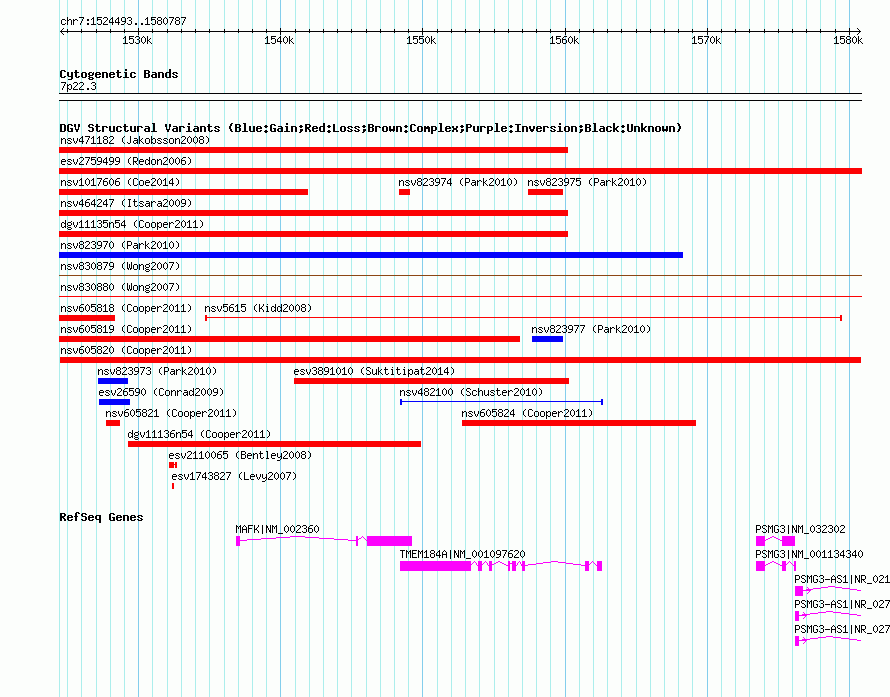Click the blue nsv823973 (Park2010) bar
This screenshot has width=890, height=697.
113,381
